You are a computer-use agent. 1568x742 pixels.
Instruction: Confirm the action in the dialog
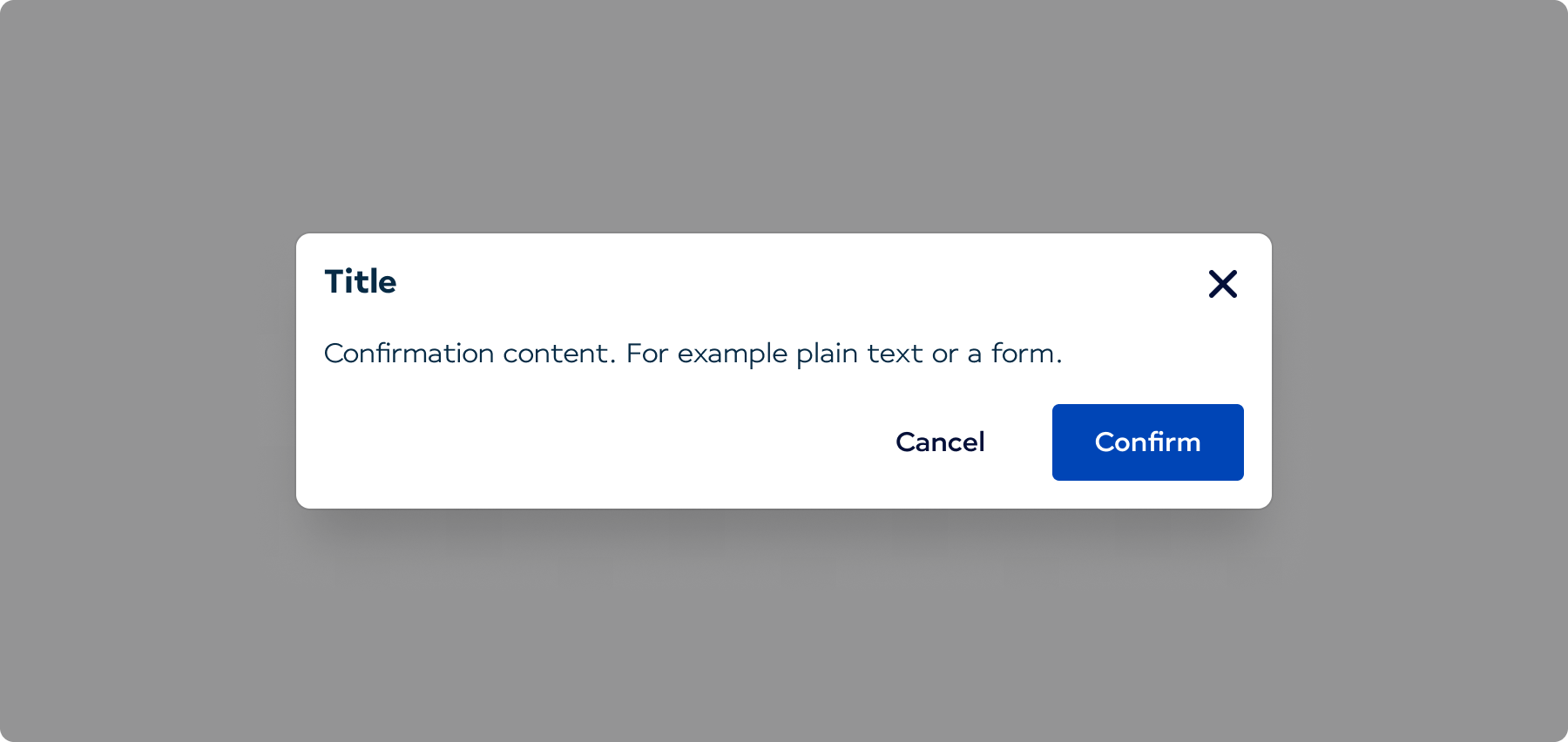pos(1147,442)
